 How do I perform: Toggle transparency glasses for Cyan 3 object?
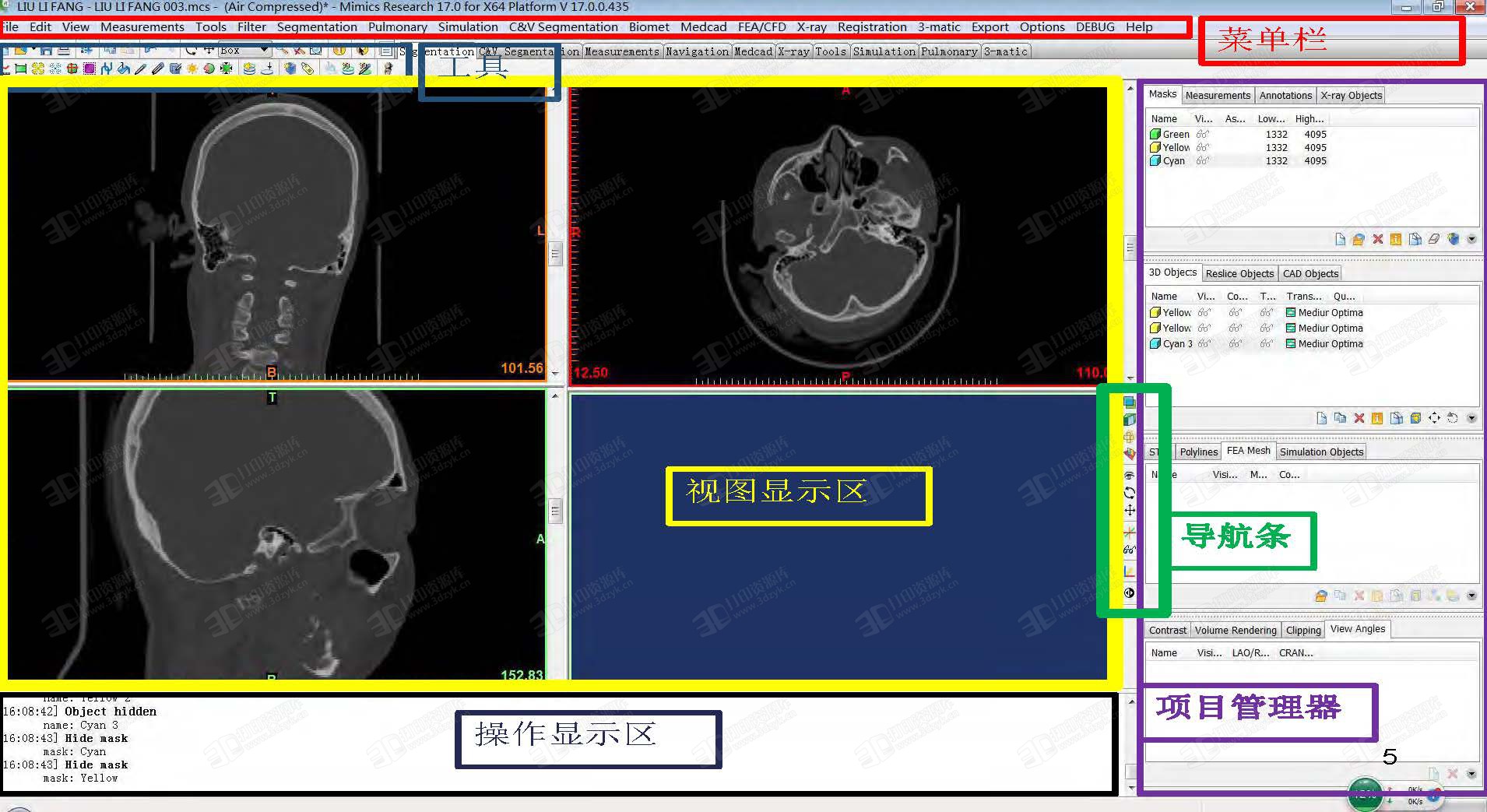pyautogui.click(x=1267, y=343)
